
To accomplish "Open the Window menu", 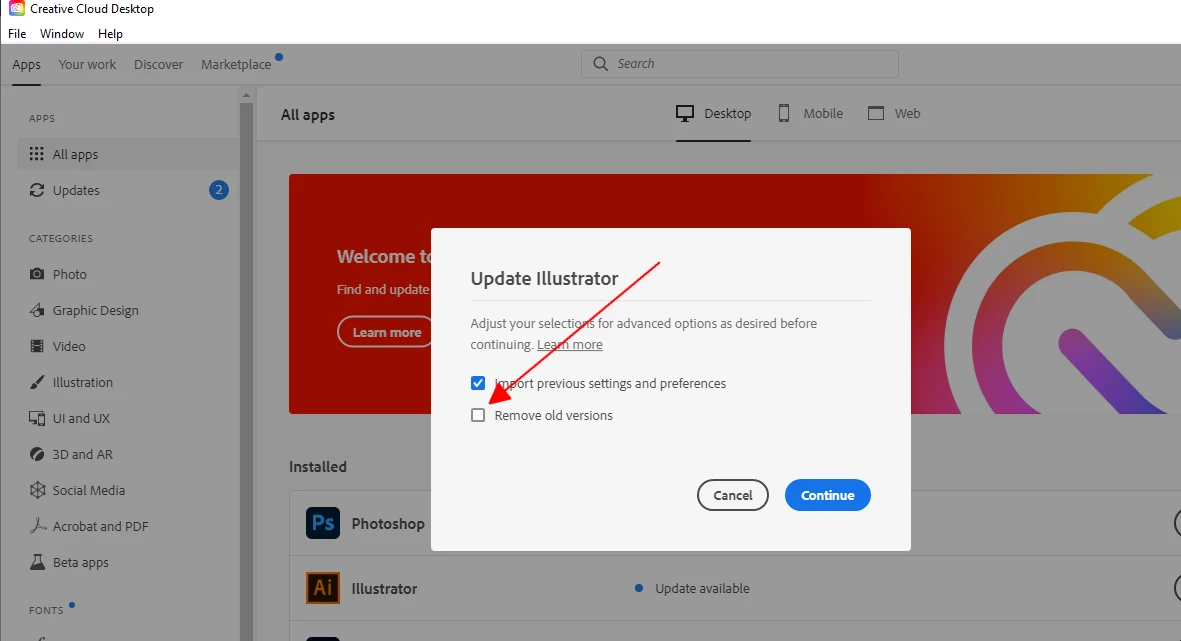I will (62, 34).
